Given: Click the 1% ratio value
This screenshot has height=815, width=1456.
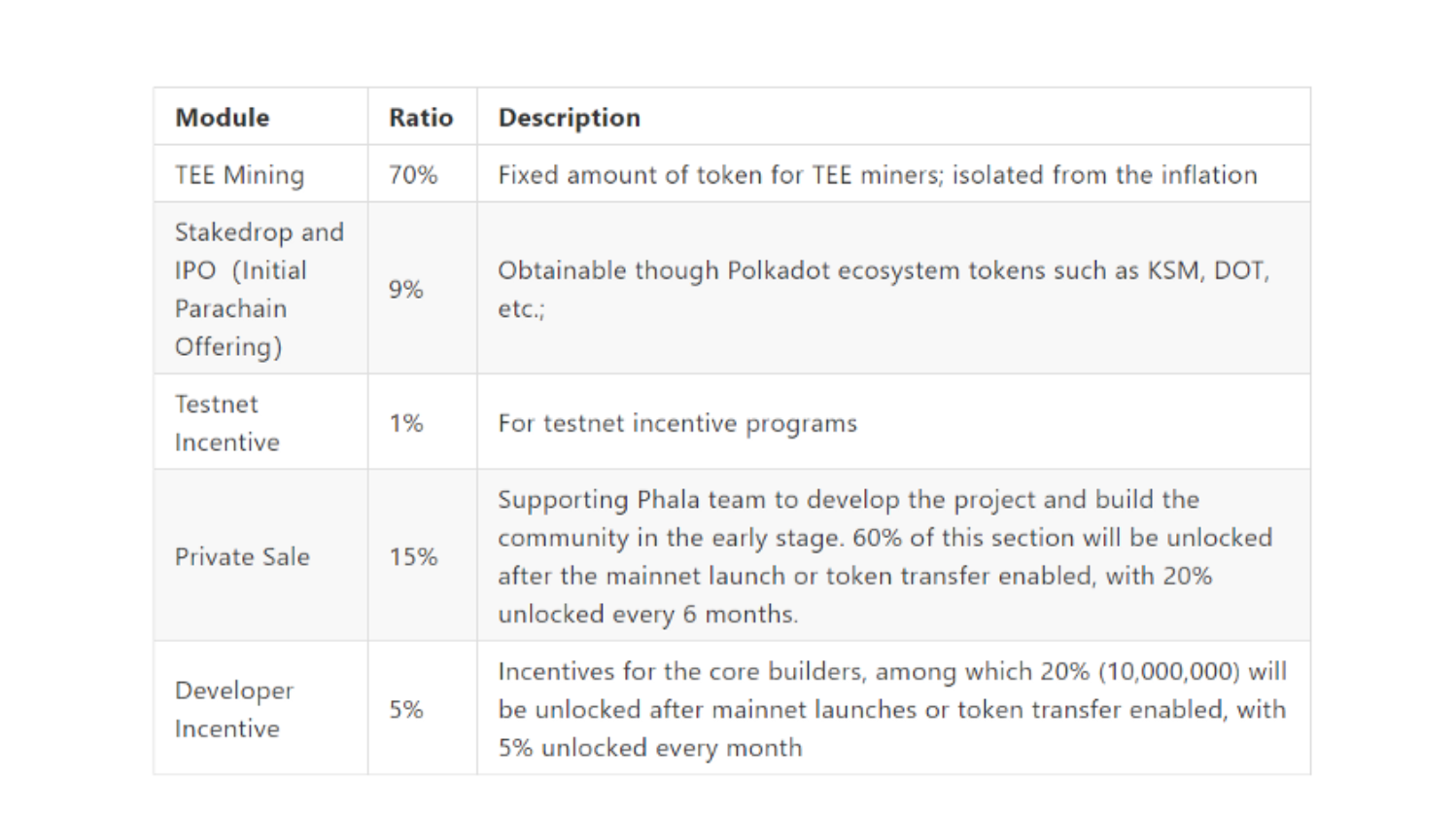Looking at the screenshot, I should click(406, 423).
